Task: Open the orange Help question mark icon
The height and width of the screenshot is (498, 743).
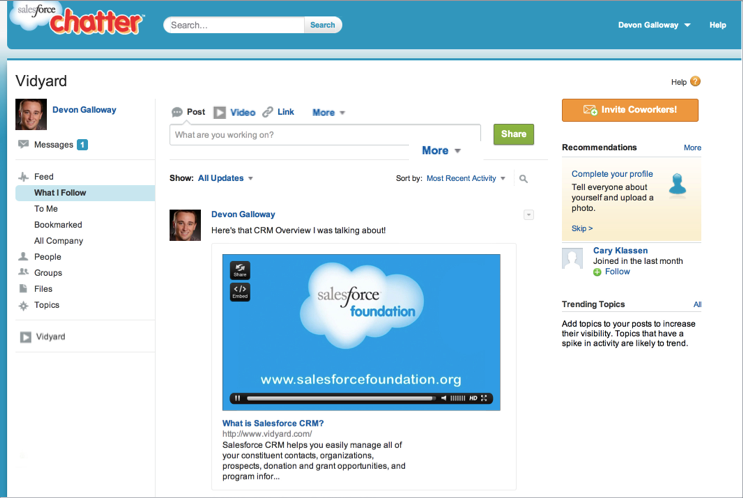Action: pos(695,81)
